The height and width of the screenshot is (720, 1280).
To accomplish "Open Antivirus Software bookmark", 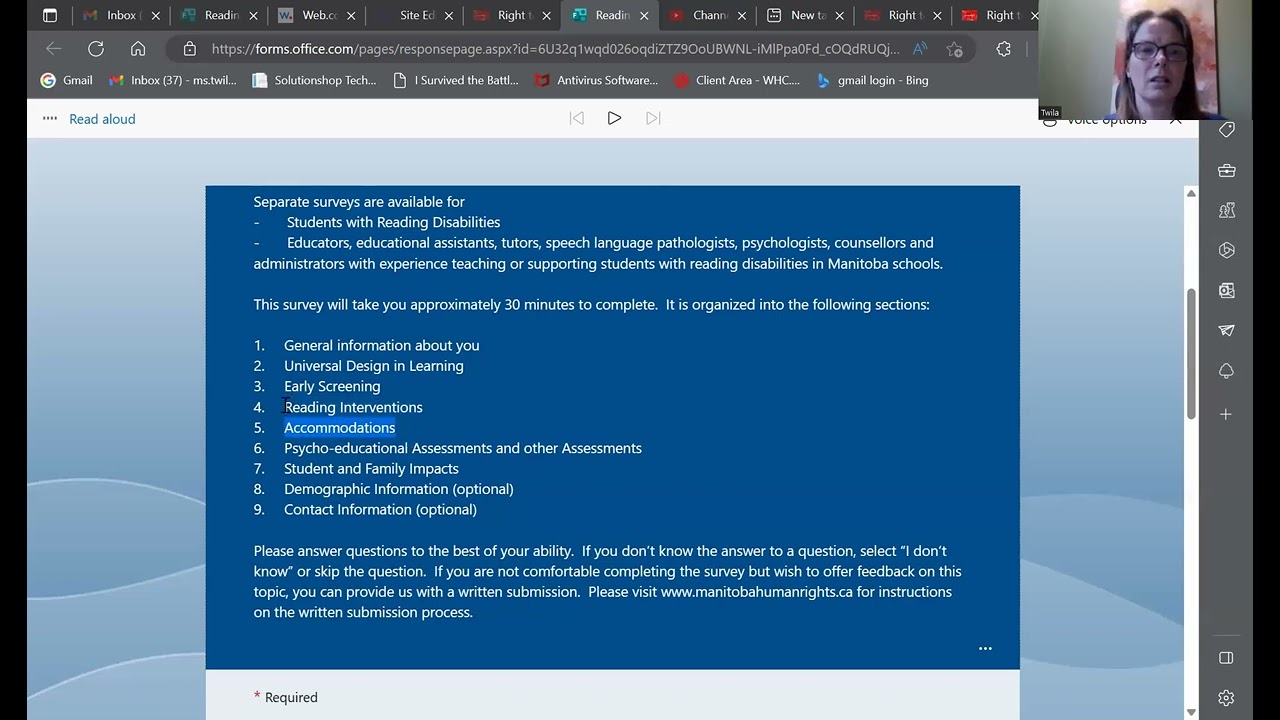I will tap(596, 80).
